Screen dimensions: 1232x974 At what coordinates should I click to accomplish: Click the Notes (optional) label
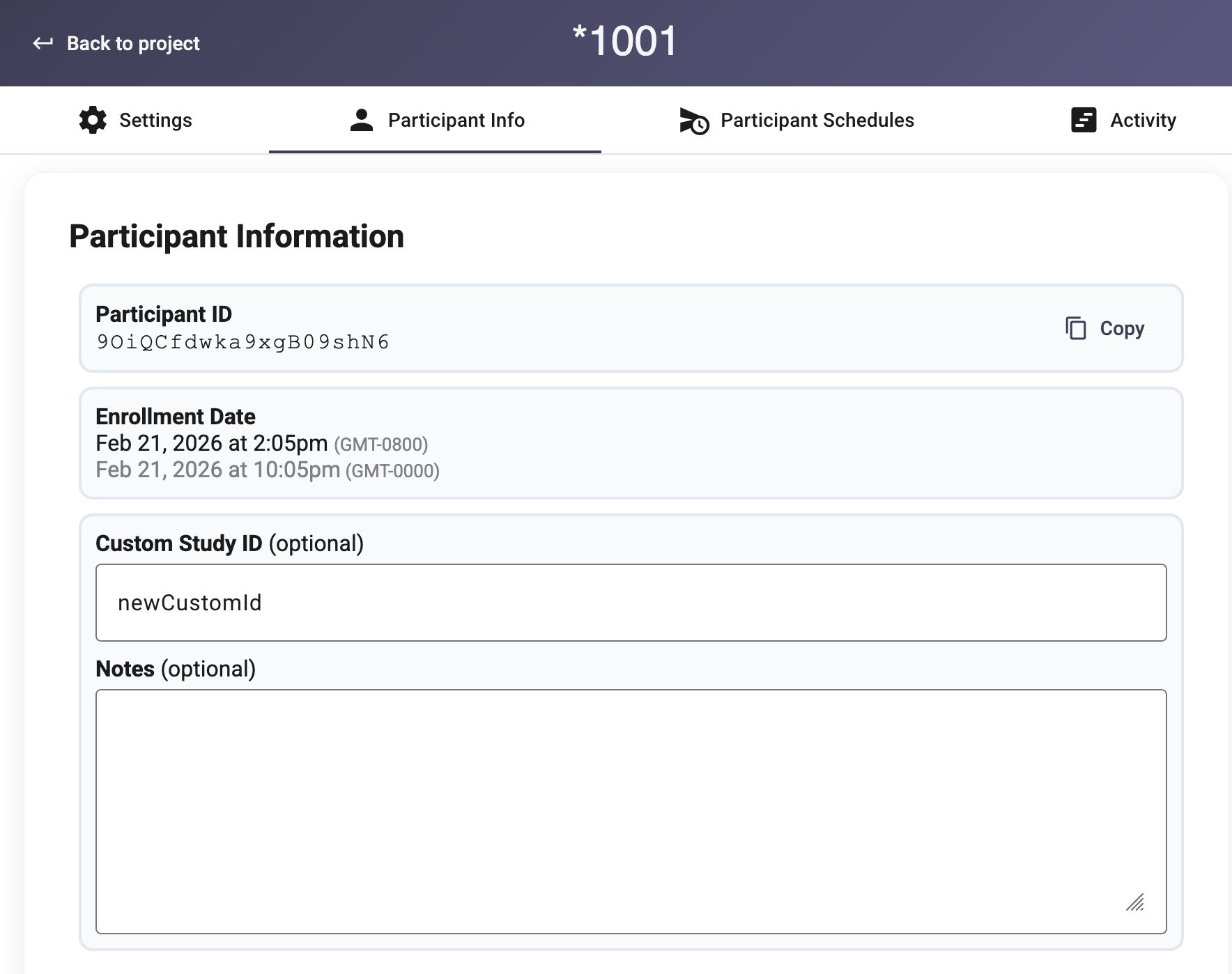[x=176, y=669]
